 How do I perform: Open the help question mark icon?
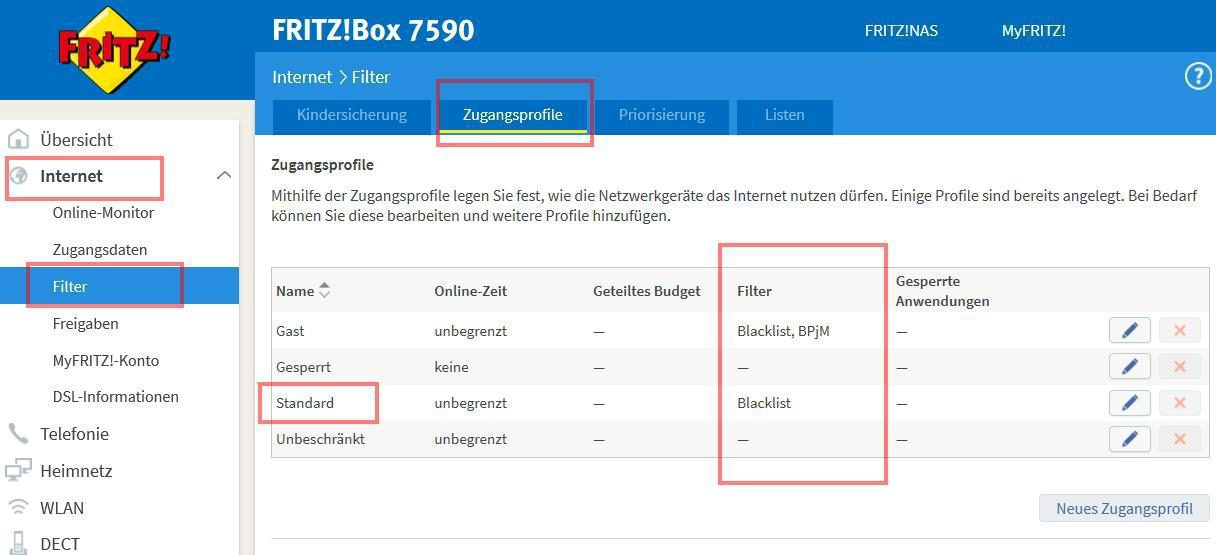pos(1197,76)
